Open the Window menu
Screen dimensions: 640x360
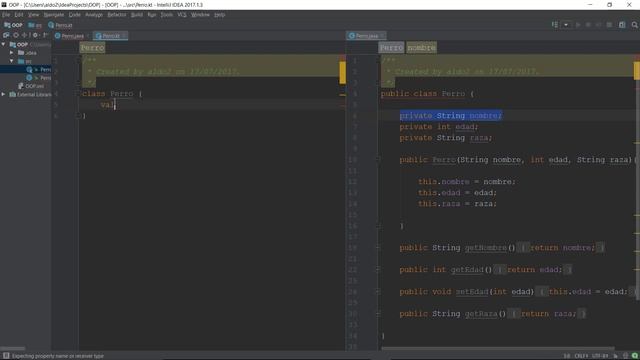point(200,15)
